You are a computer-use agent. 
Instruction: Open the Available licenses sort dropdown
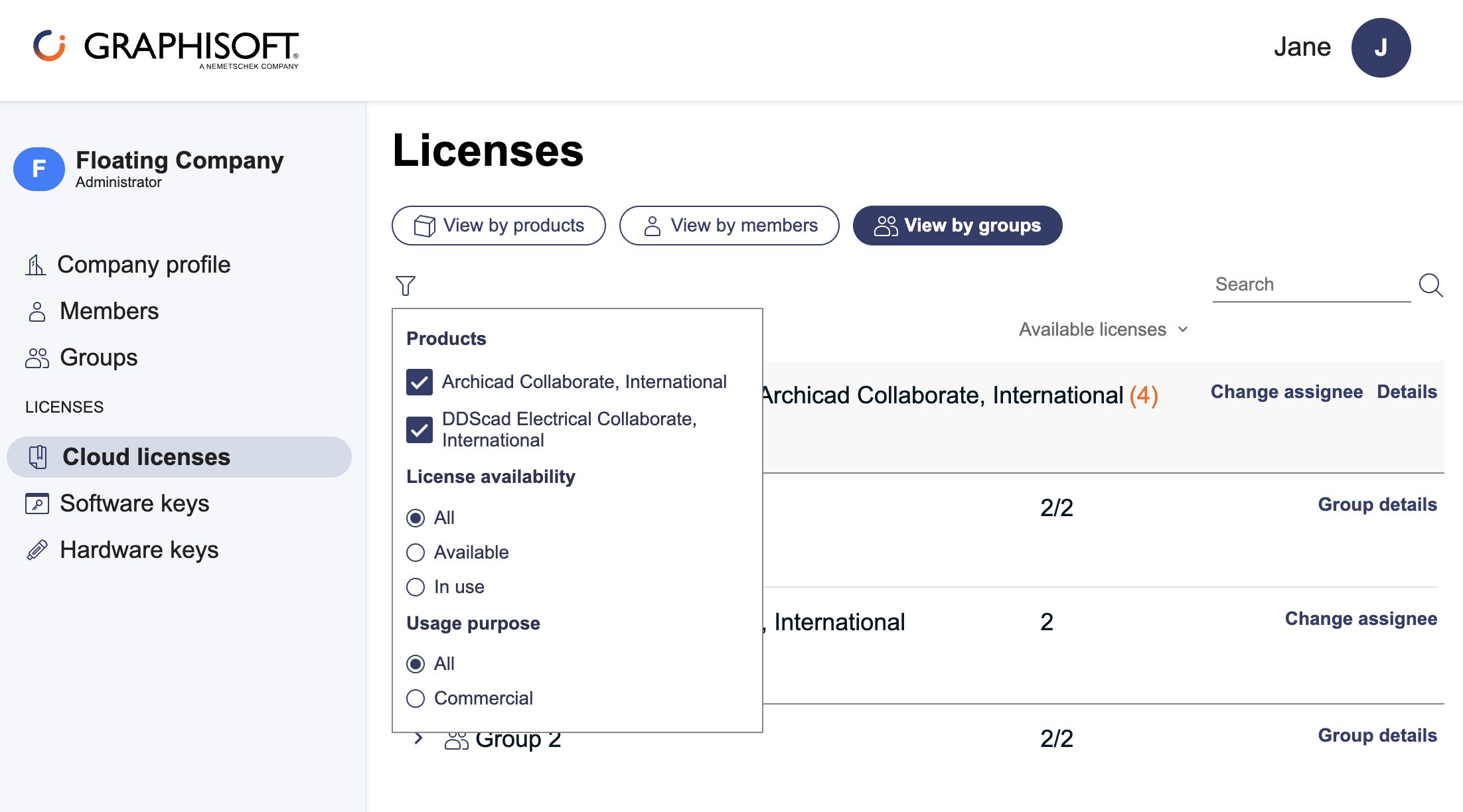[1103, 330]
